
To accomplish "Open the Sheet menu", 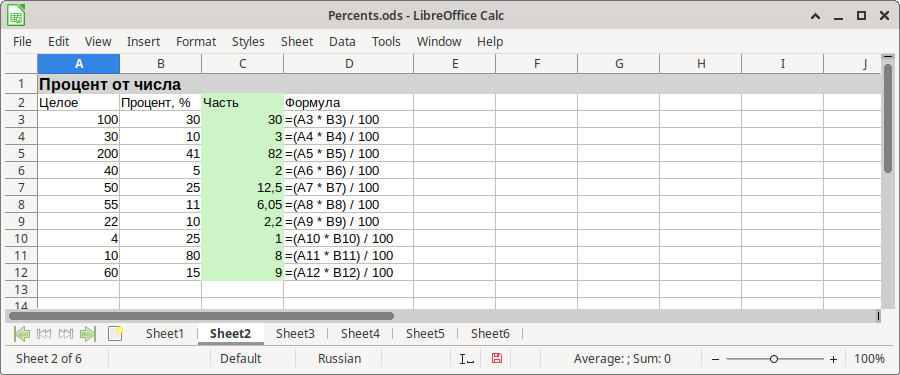I will click(297, 41).
